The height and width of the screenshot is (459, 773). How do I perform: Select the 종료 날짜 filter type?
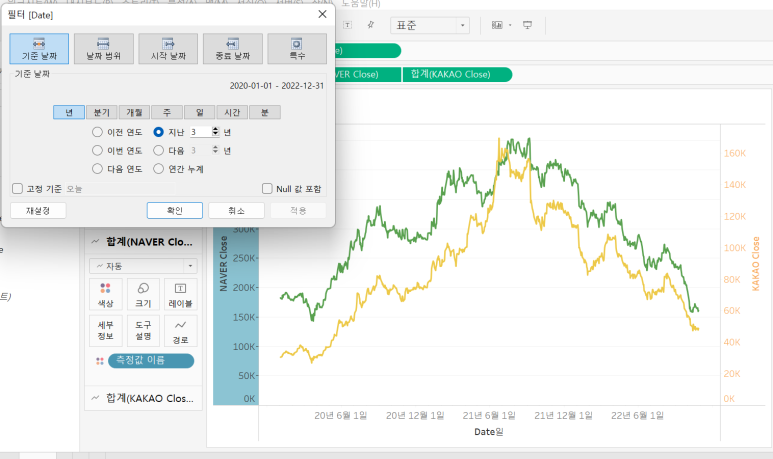pyautogui.click(x=233, y=49)
